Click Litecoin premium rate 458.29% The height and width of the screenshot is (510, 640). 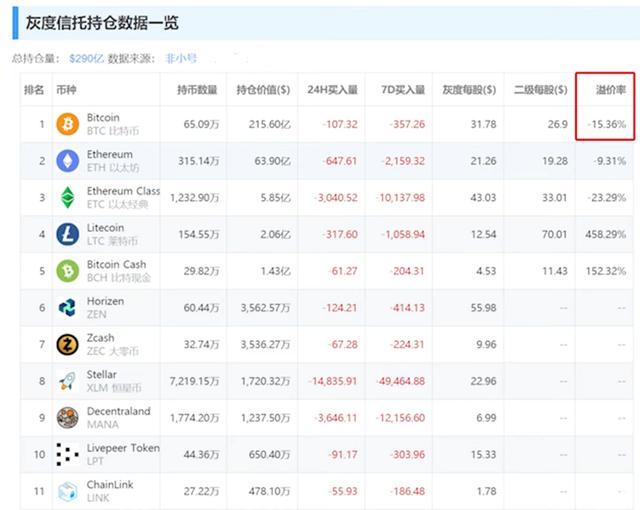pyautogui.click(x=605, y=234)
